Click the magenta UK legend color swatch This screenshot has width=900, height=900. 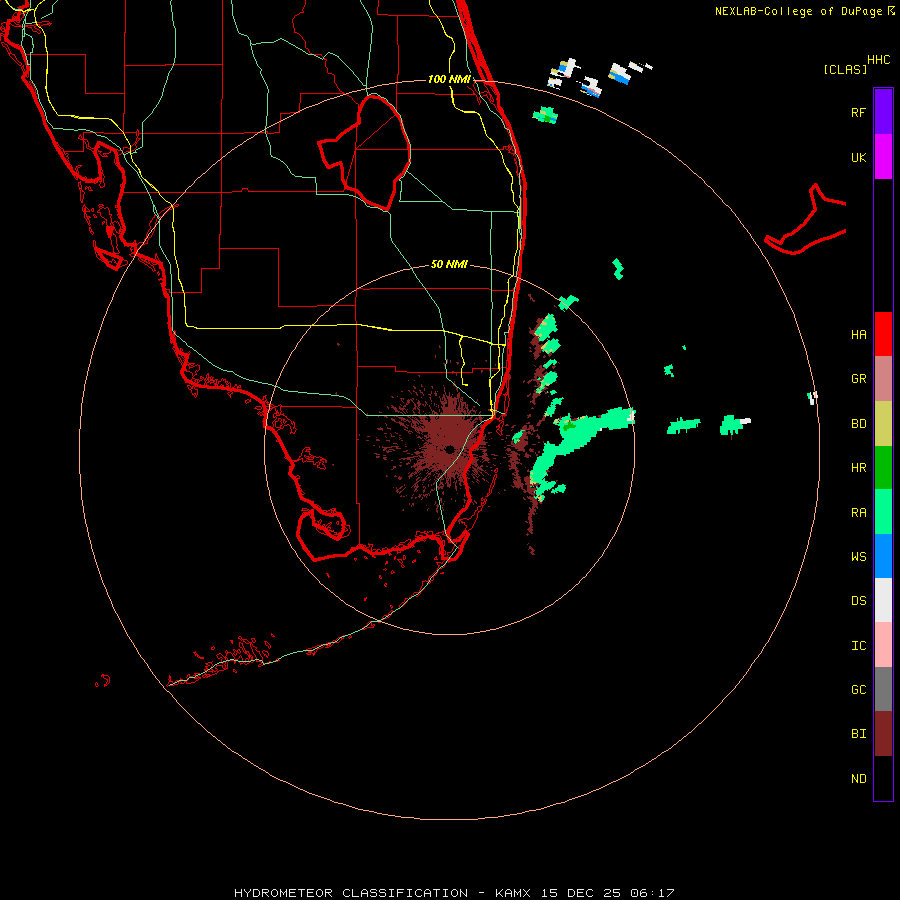[x=883, y=157]
